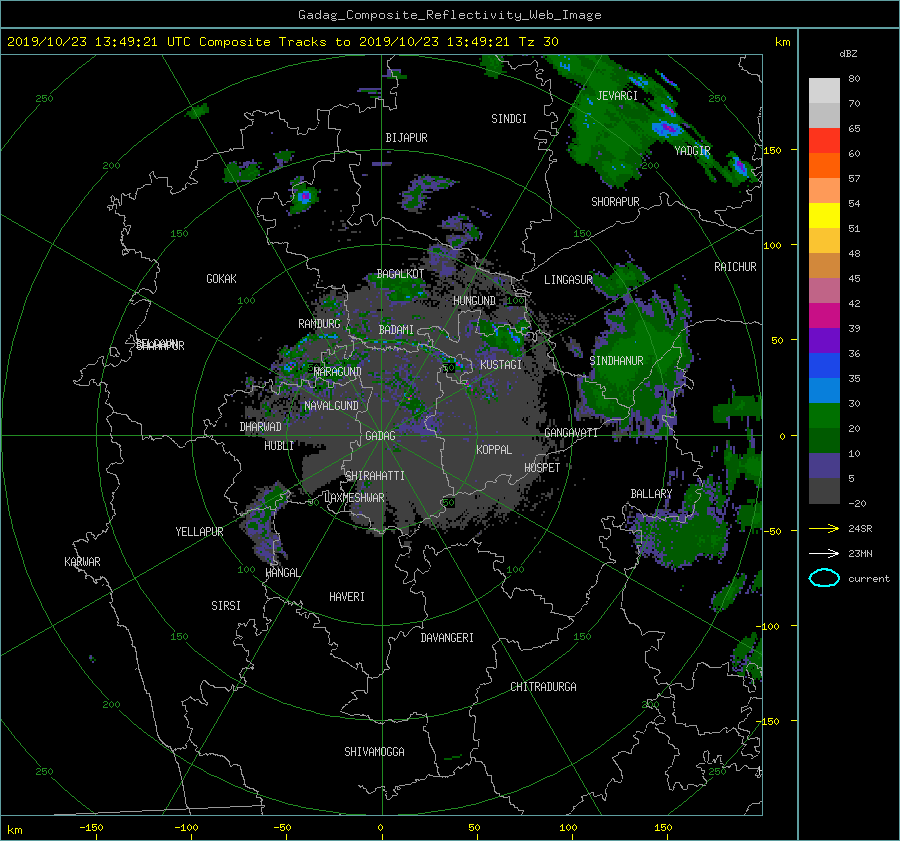Select the NARAGUND city label
900x841 pixels.
pos(338,371)
